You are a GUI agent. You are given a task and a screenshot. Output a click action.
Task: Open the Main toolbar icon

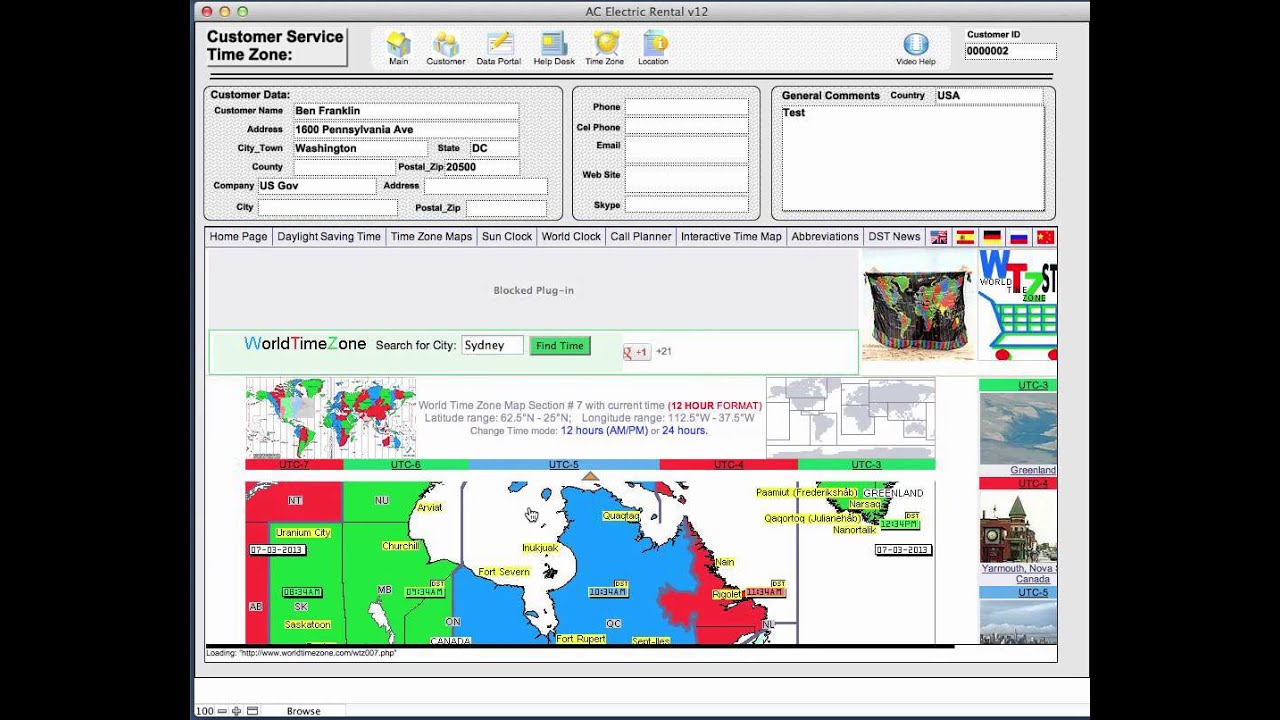[x=398, y=48]
